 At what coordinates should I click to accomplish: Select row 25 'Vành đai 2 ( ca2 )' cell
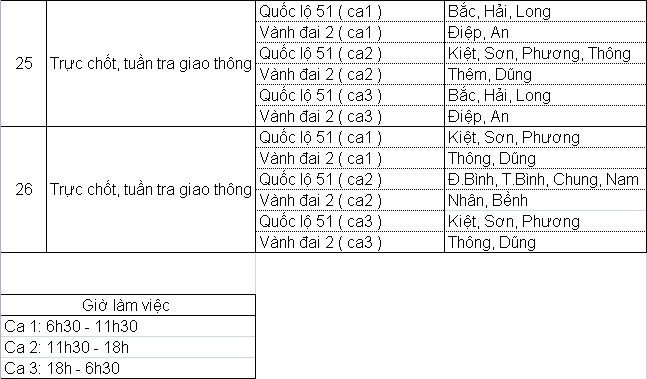tap(350, 74)
